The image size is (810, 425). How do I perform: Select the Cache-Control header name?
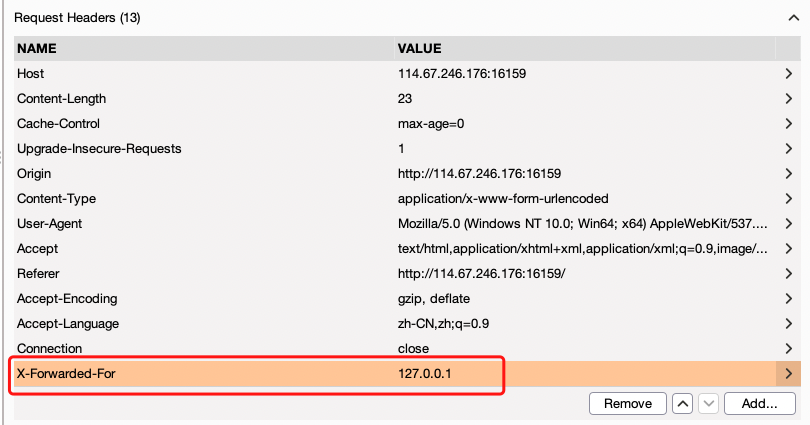pyautogui.click(x=58, y=123)
